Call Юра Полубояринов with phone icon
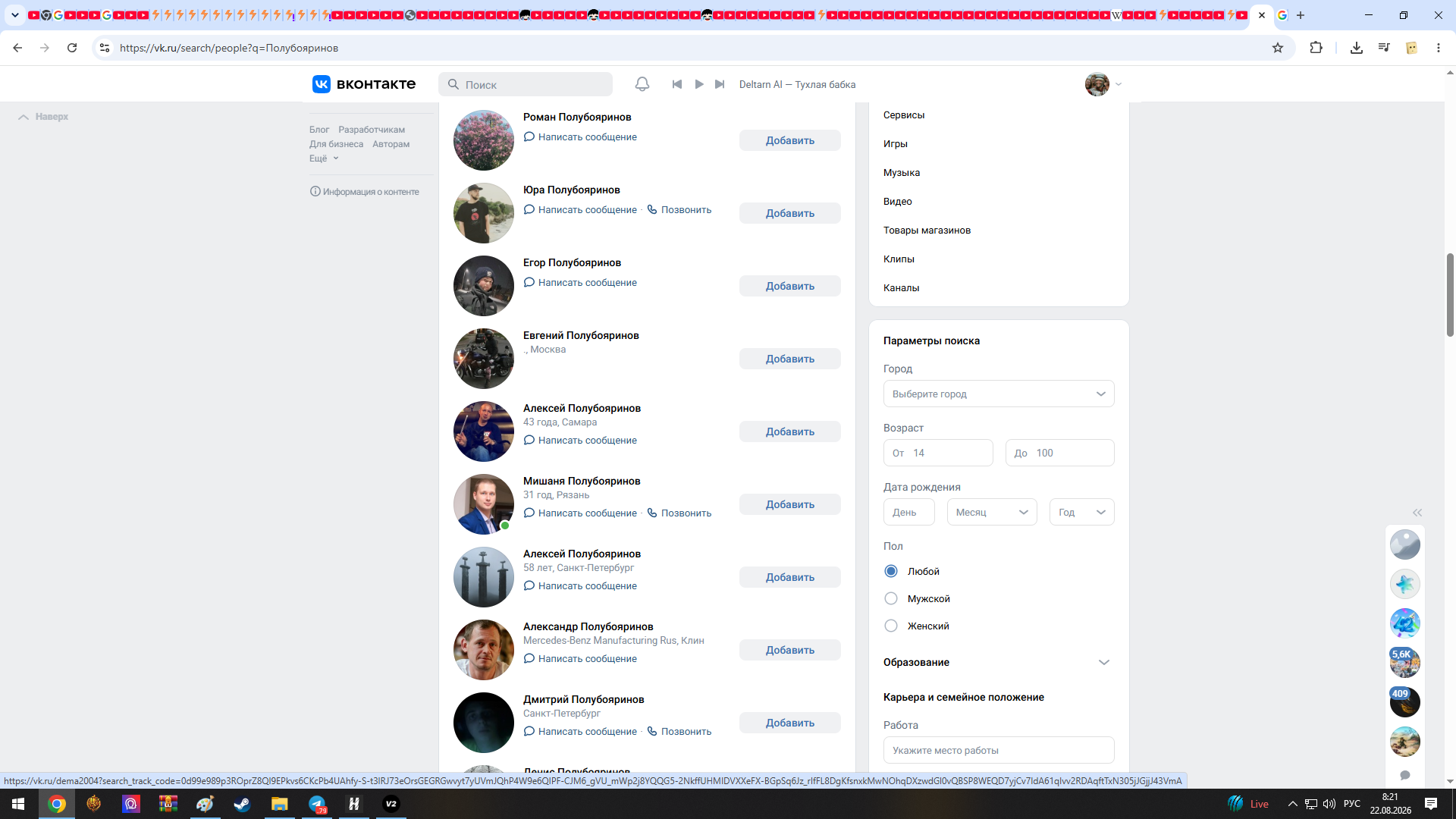The image size is (1456, 819). [x=679, y=210]
